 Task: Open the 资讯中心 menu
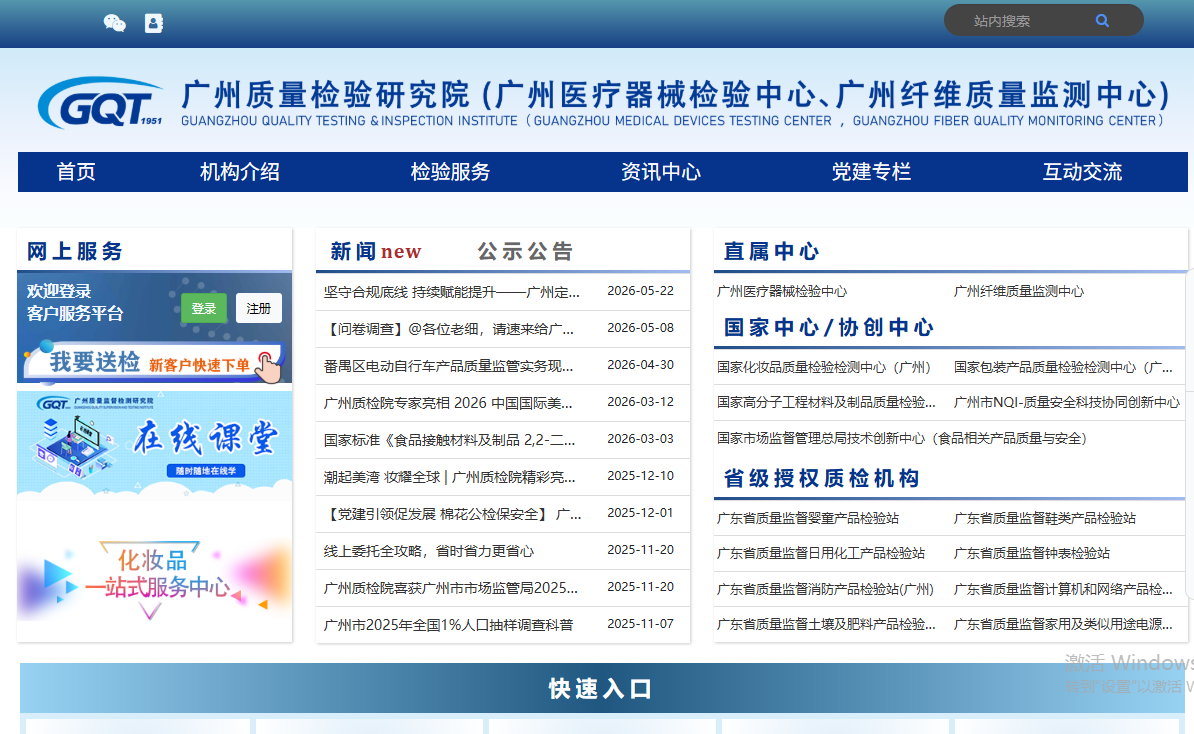tap(661, 171)
